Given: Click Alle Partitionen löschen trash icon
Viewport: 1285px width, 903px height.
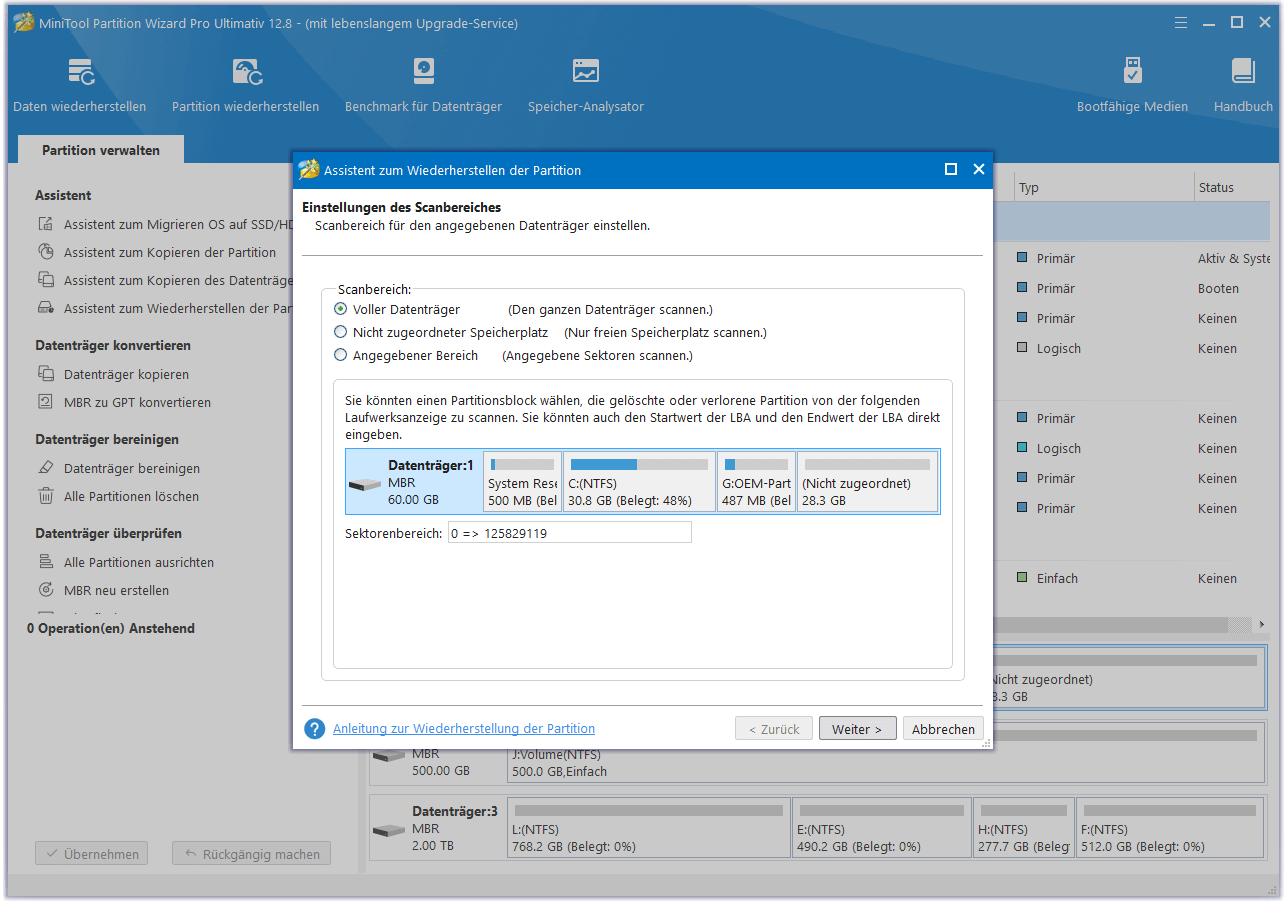Looking at the screenshot, I should 45,497.
